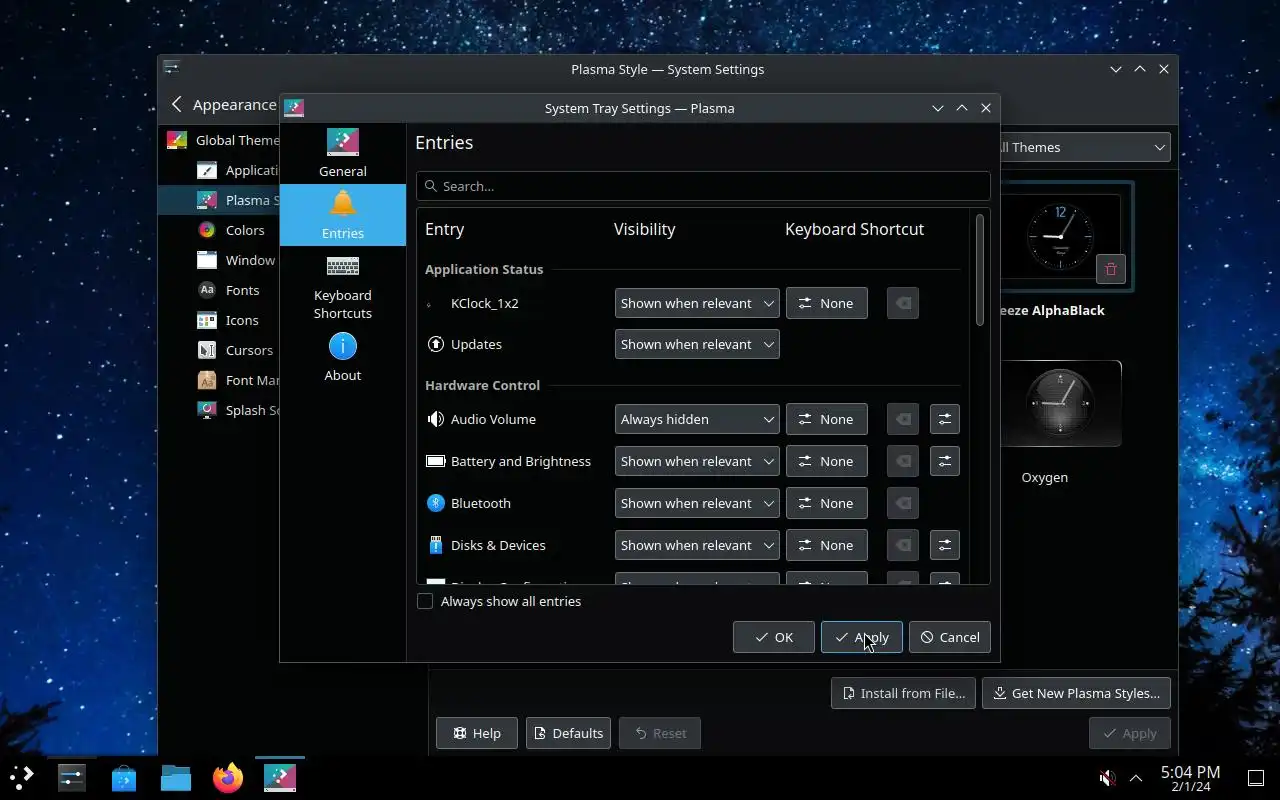Click the Battery and Brightness icon
The width and height of the screenshot is (1280, 800).
436,461
